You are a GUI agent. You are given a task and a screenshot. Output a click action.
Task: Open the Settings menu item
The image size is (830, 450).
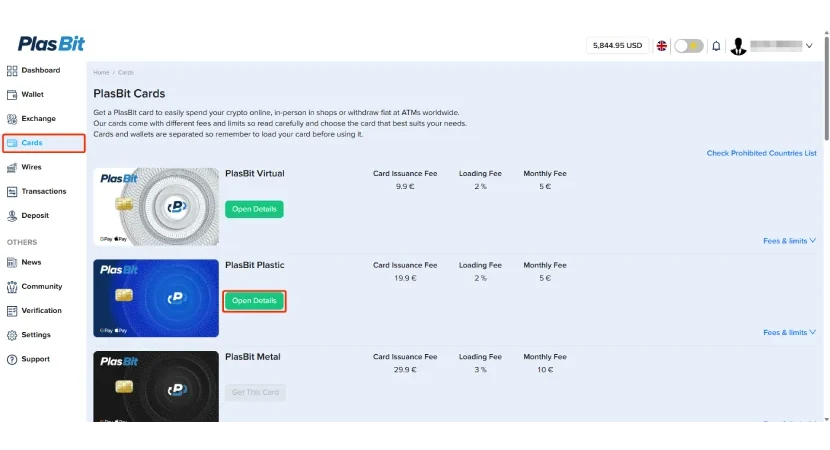(36, 335)
